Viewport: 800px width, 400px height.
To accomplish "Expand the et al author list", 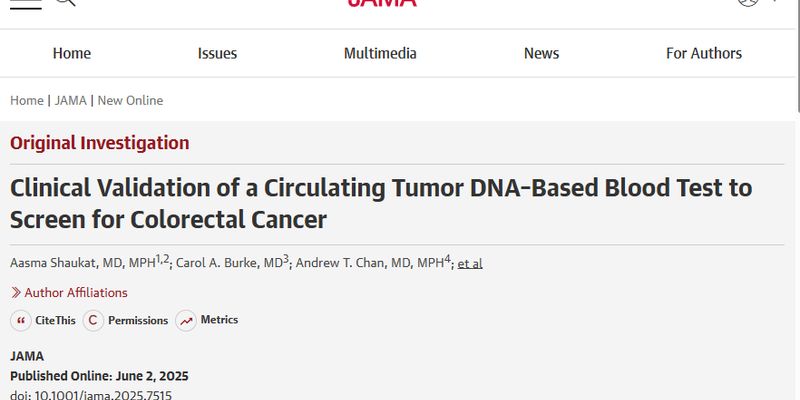I will pyautogui.click(x=470, y=263).
